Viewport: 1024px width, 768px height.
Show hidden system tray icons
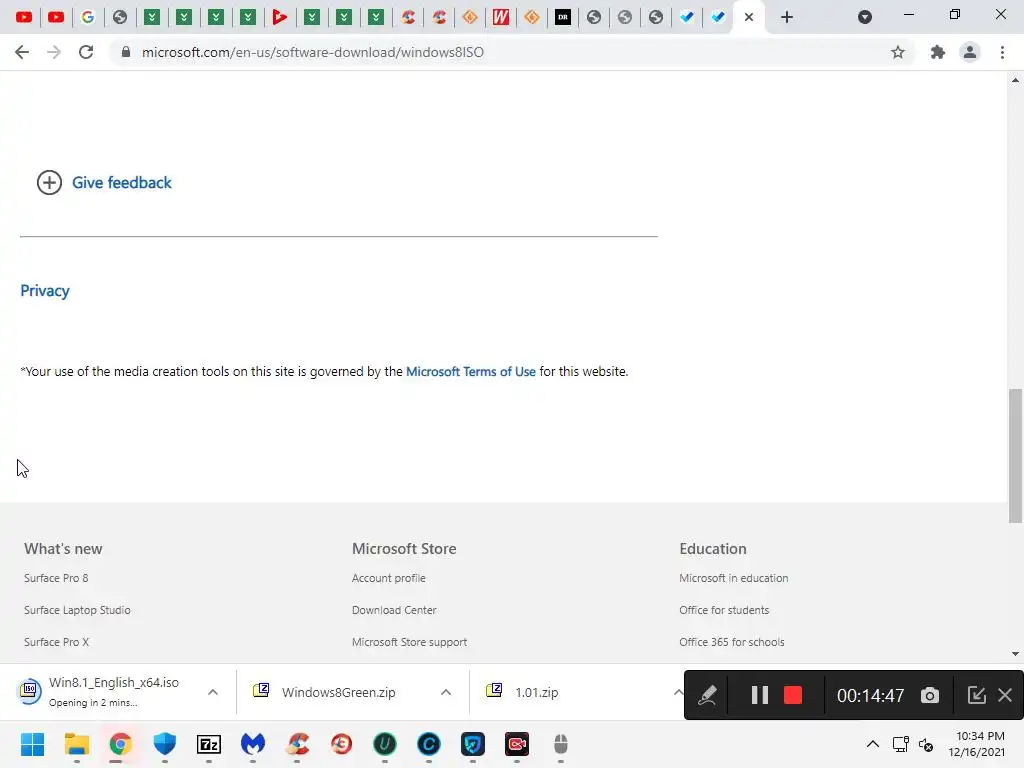[872, 744]
